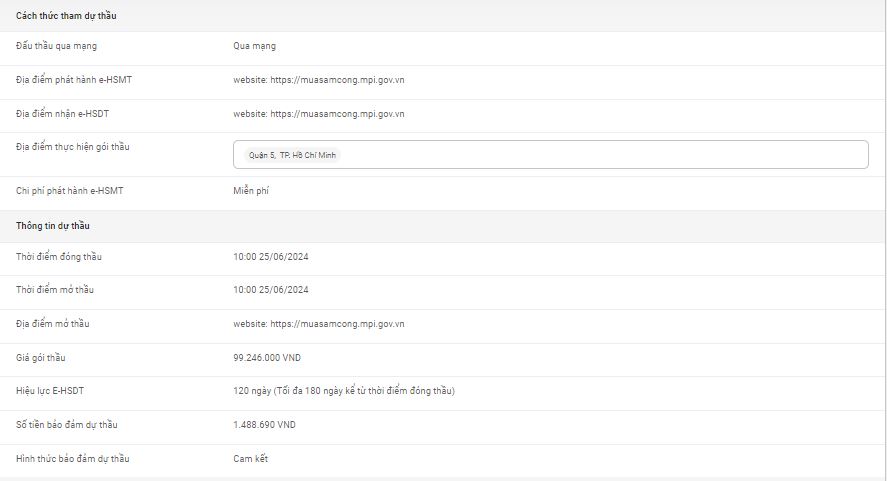Image resolution: width=887 pixels, height=481 pixels.
Task: Click the 'Hình thức bảo đảm dự thầu' label
Action: pos(72,459)
